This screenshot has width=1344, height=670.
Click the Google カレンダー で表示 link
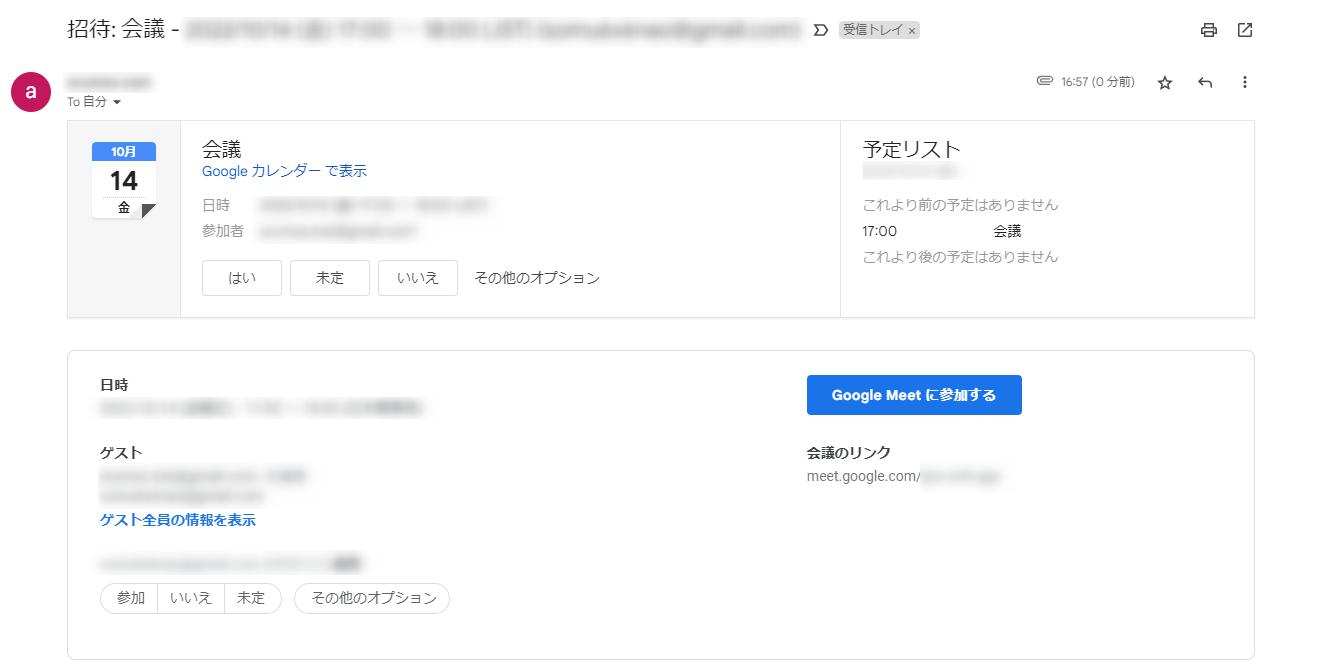point(284,171)
